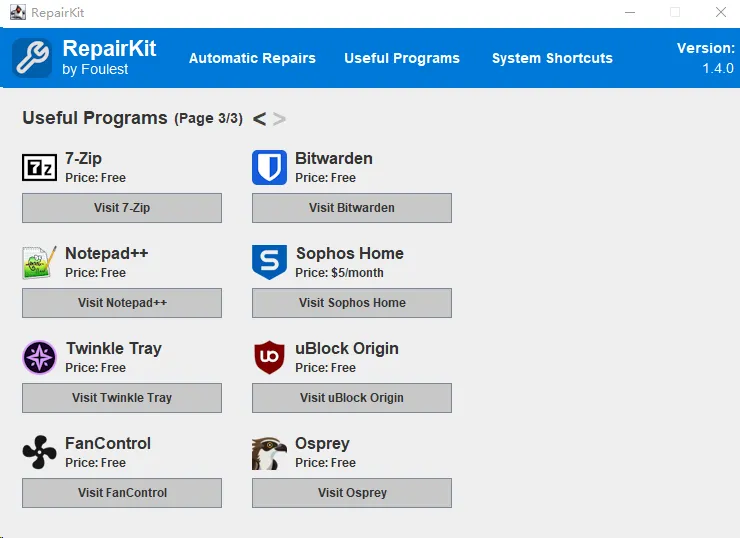Click the Notepad++ program icon
The width and height of the screenshot is (740, 538).
click(39, 262)
